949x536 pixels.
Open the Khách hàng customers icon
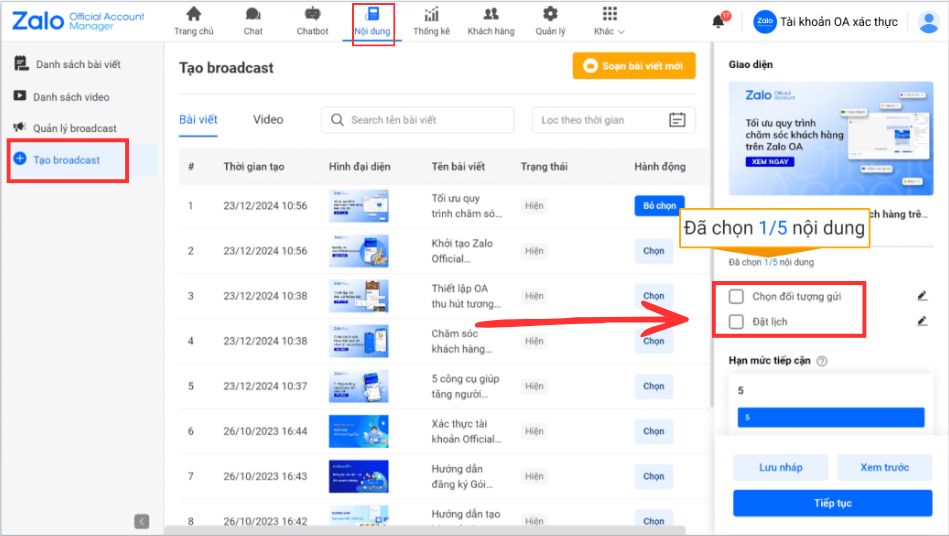point(490,15)
